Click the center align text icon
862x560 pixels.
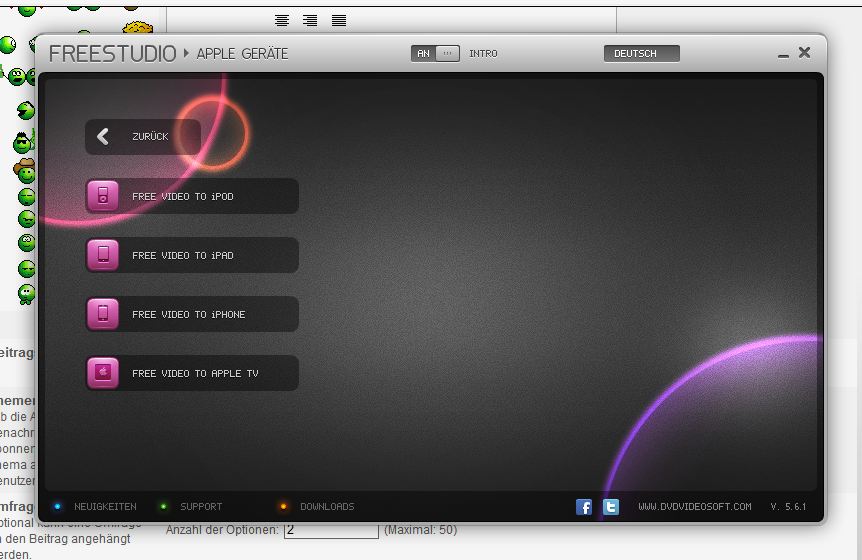(x=282, y=20)
